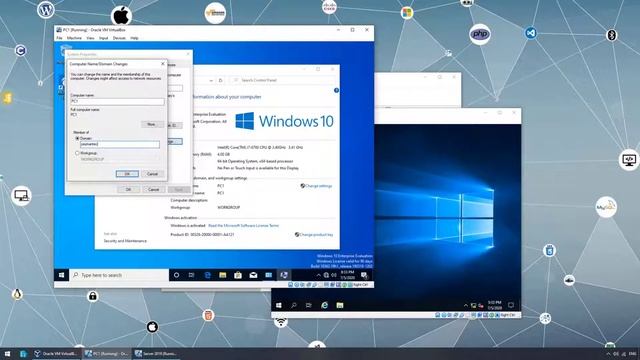Expand hidden tray icons in the PC1 VM
Image resolution: width=640 pixels, height=360 pixels.
pyautogui.click(x=319, y=275)
